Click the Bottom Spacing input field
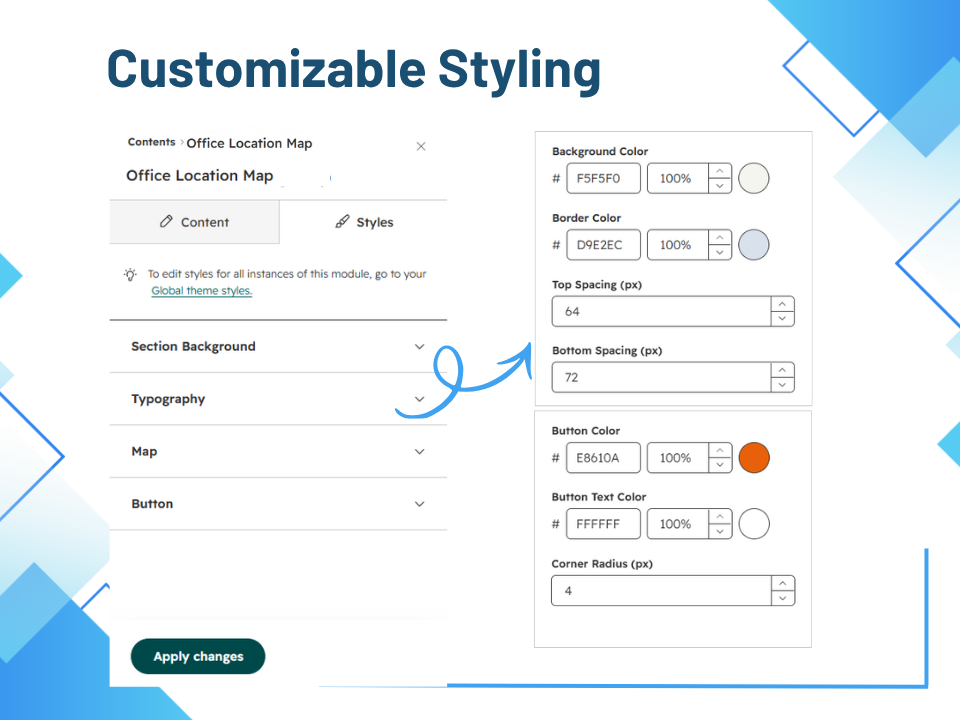960x720 pixels. click(661, 377)
